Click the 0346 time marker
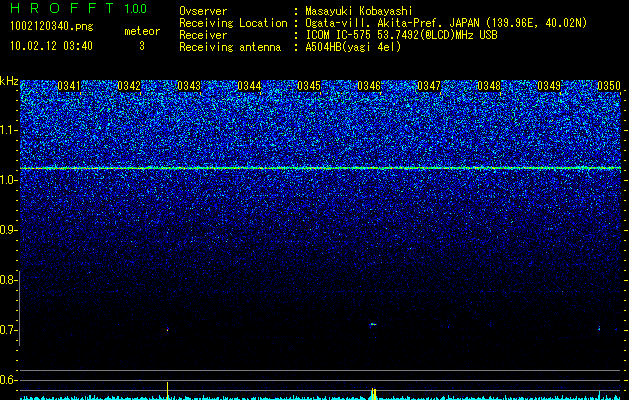629x400 pixels. (369, 86)
